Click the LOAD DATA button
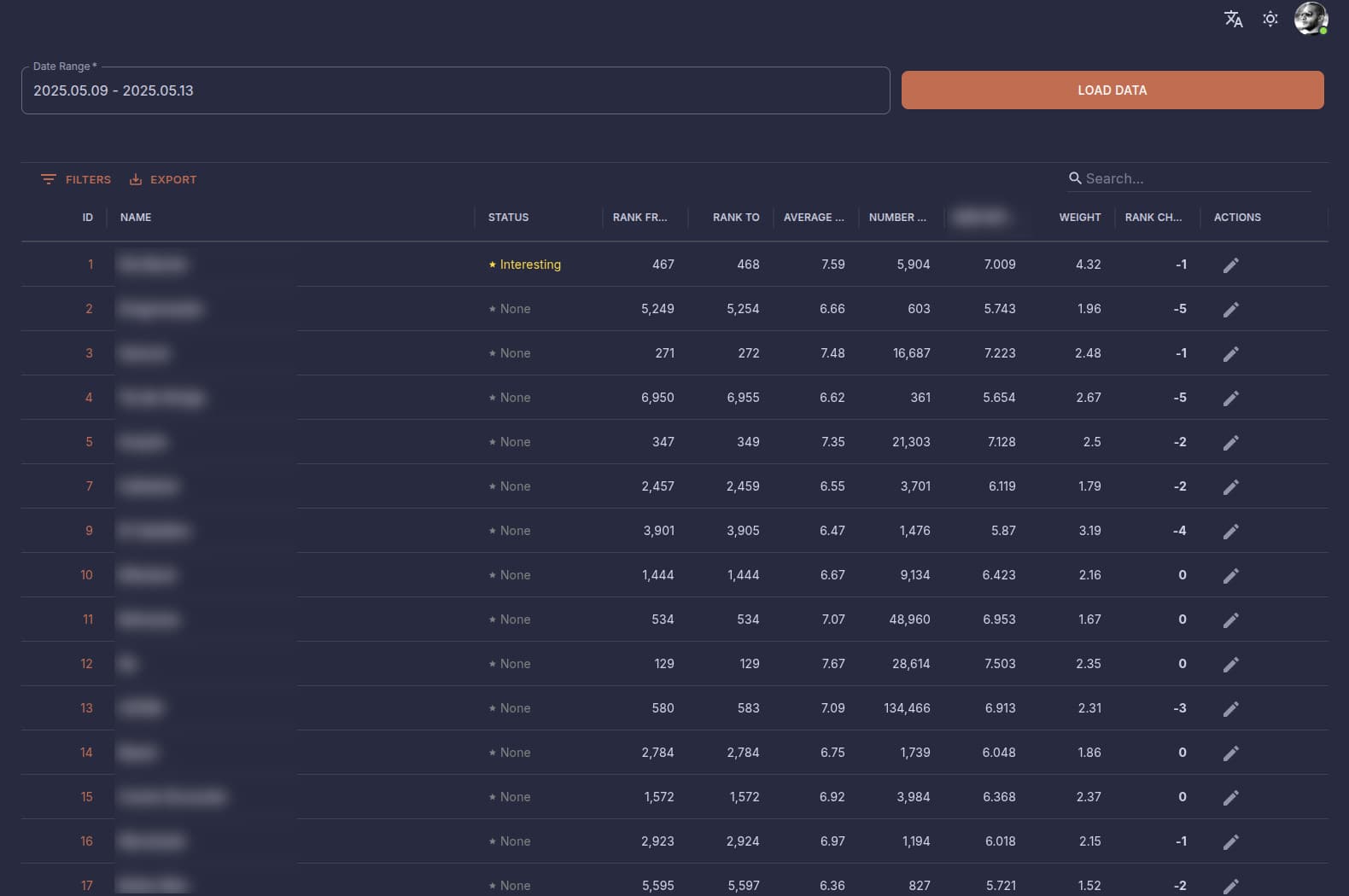 (1112, 90)
